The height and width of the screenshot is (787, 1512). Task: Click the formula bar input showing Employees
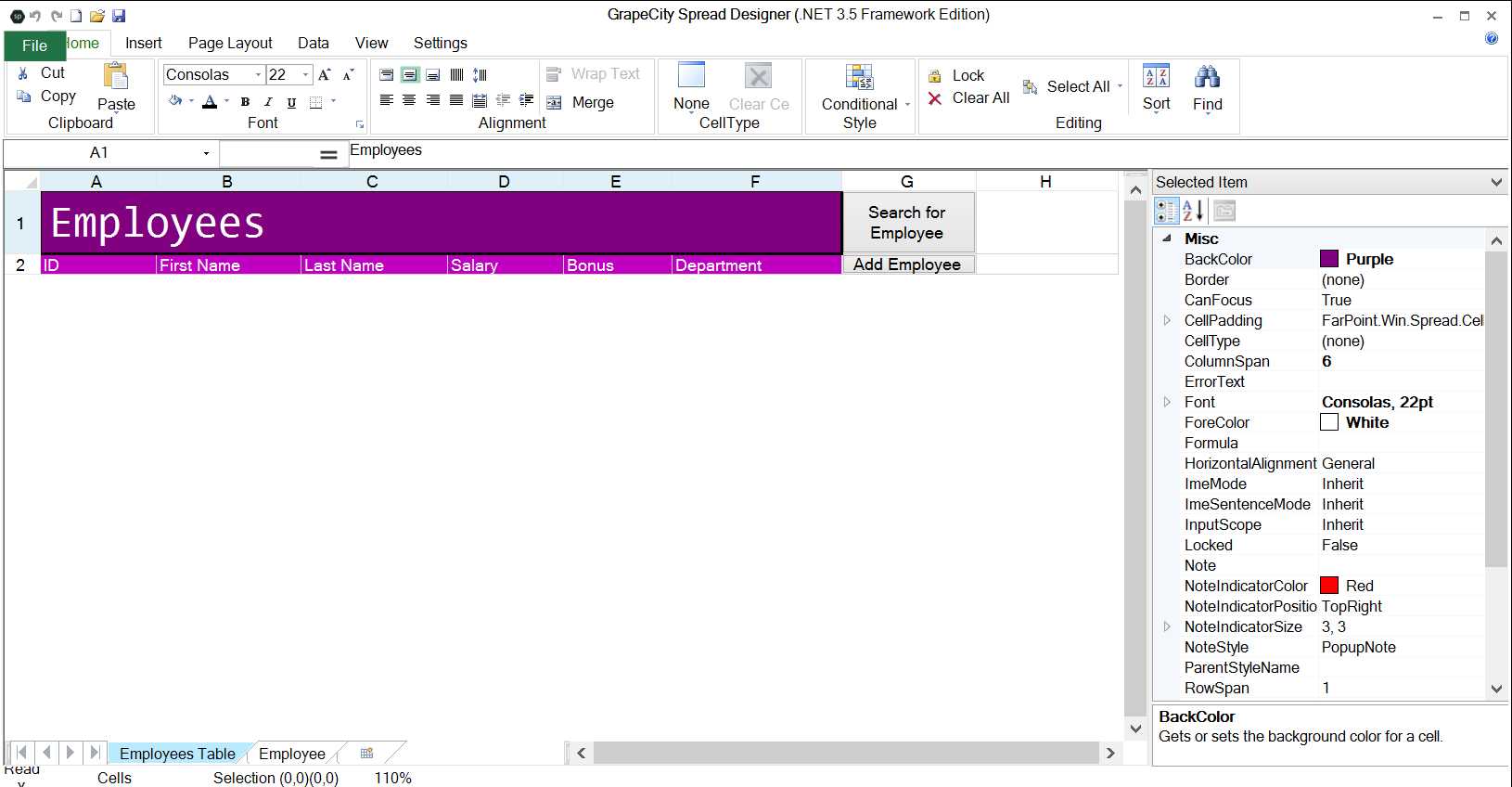pyautogui.click(x=649, y=151)
